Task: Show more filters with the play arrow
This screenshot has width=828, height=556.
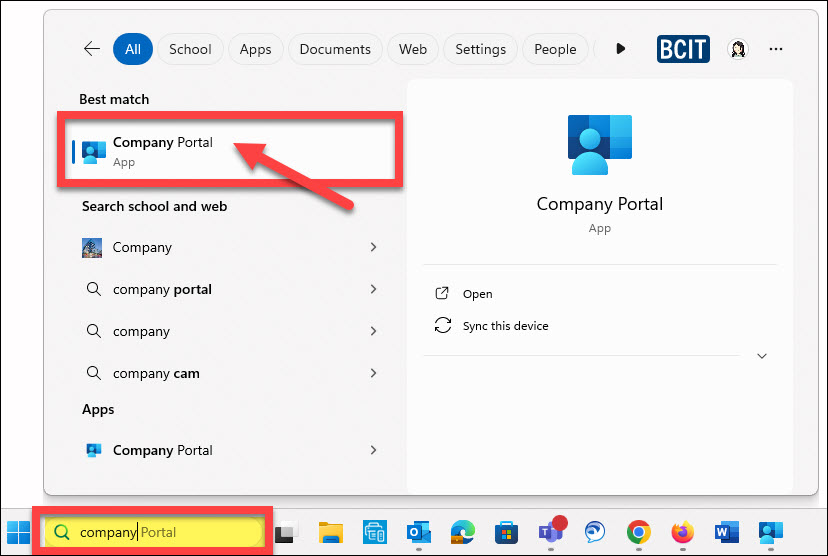Action: click(620, 49)
